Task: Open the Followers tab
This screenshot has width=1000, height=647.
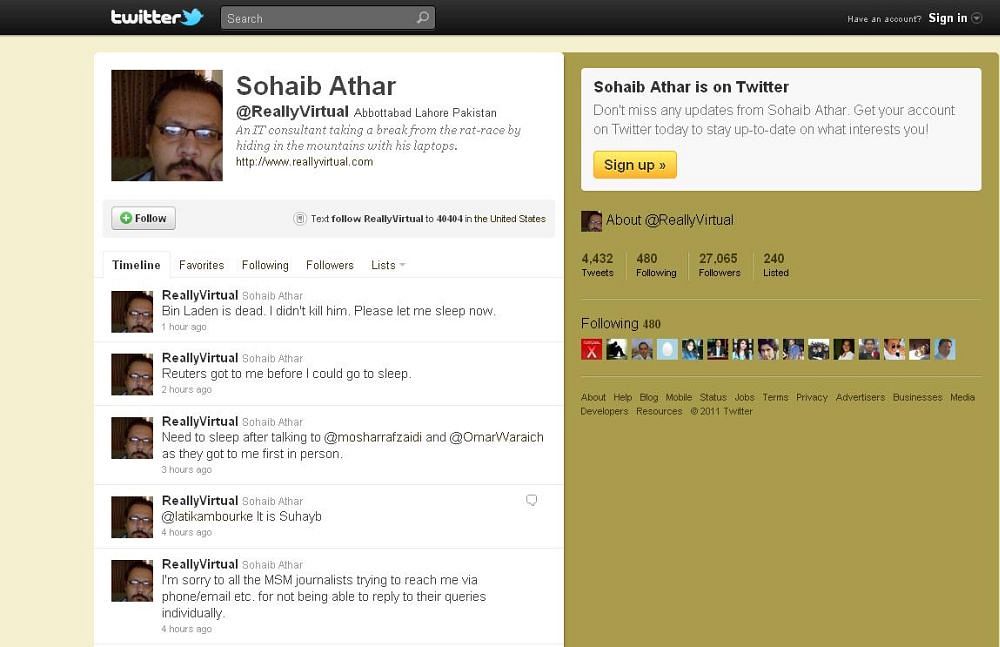Action: [330, 265]
